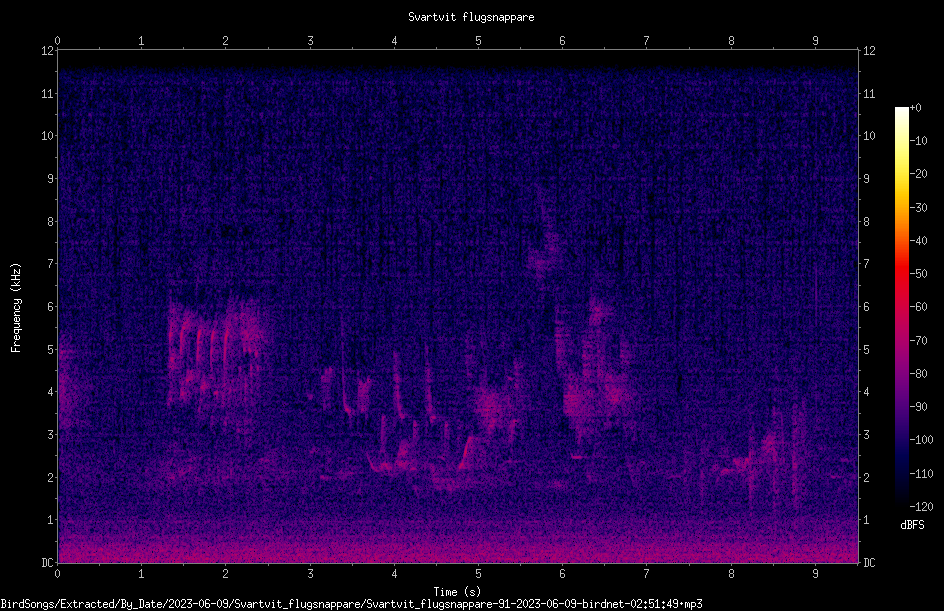944x611 pixels.
Task: Select the "-10" color scale label
Action: 918,141
